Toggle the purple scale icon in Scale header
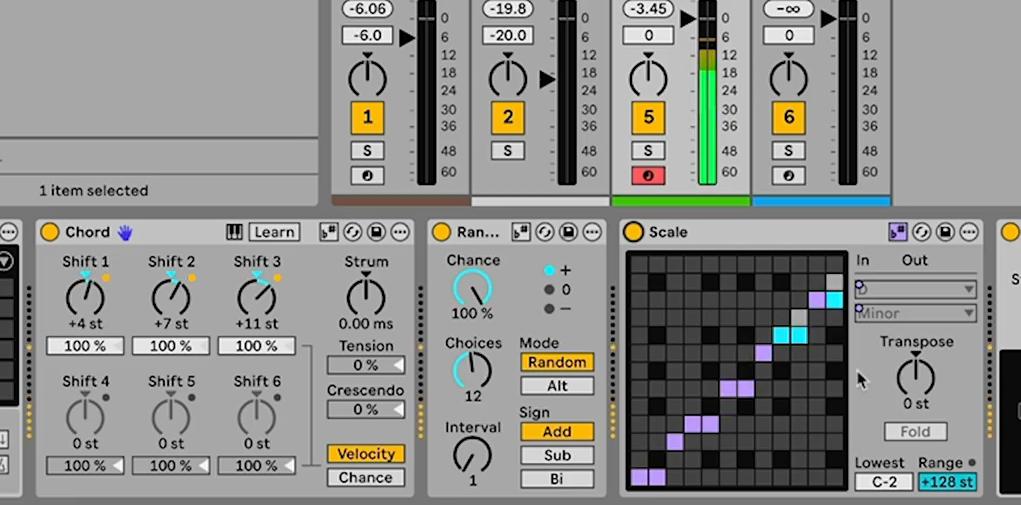The height and width of the screenshot is (505, 1021). (898, 232)
